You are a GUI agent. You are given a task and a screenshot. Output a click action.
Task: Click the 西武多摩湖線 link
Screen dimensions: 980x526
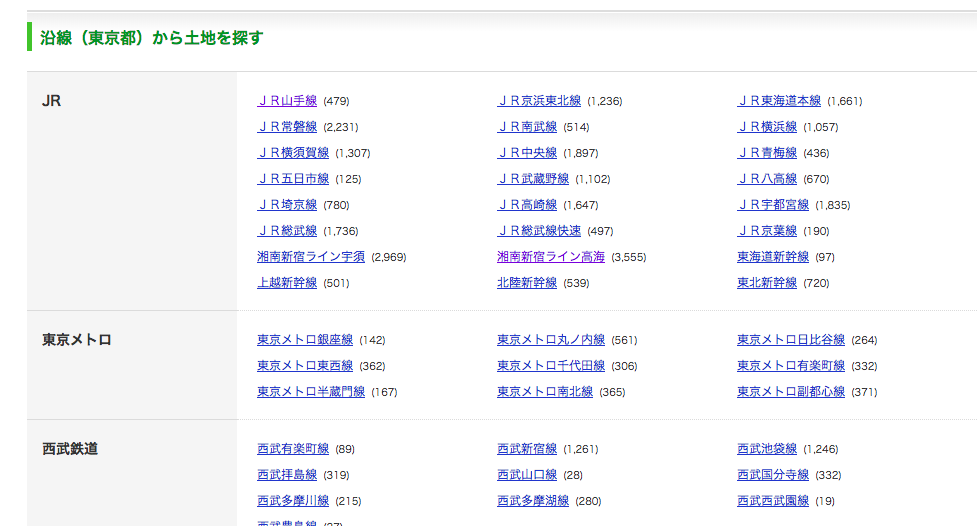click(x=533, y=501)
